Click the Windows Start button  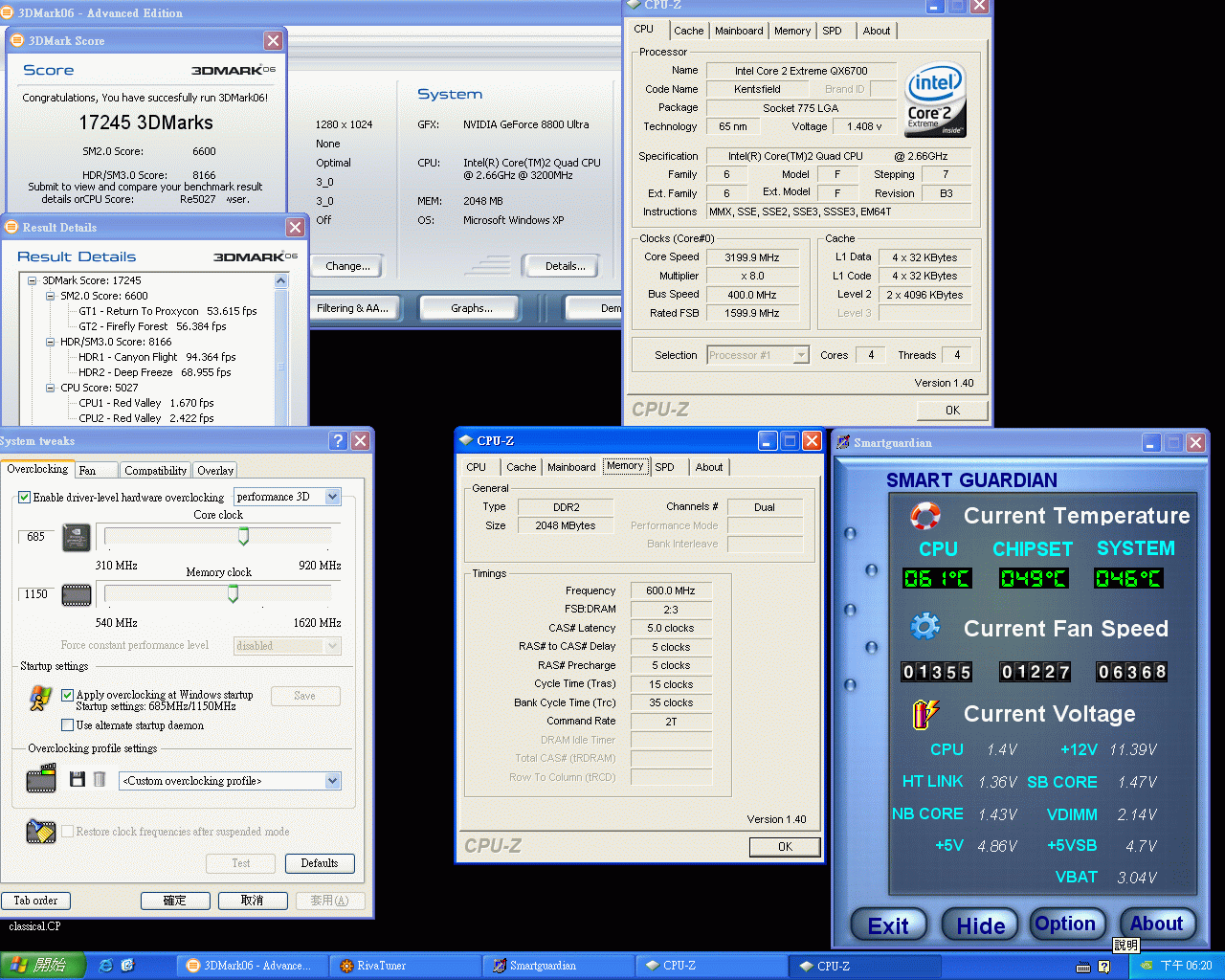point(43,966)
